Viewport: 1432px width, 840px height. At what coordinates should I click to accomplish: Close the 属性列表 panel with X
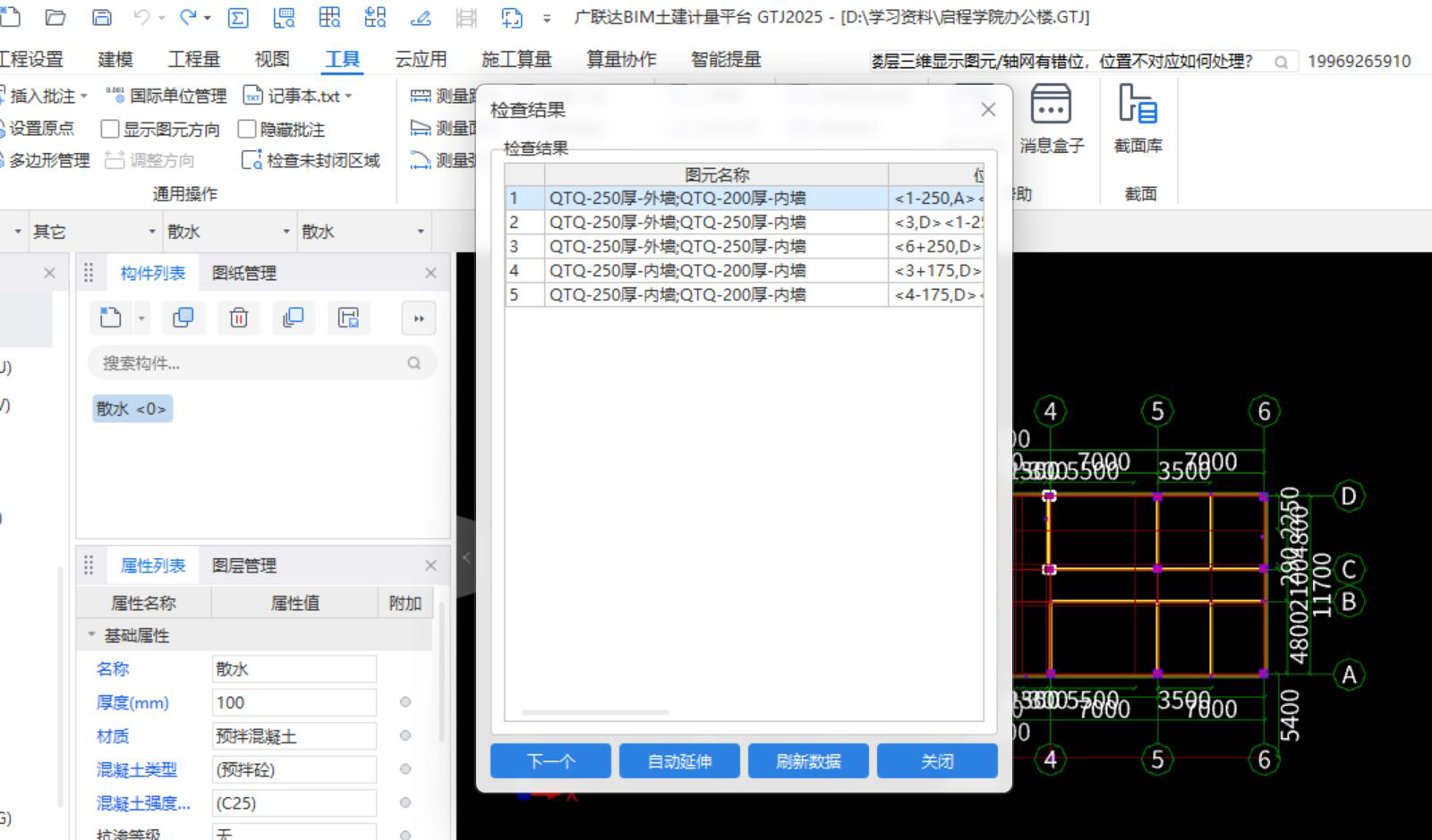(x=430, y=565)
